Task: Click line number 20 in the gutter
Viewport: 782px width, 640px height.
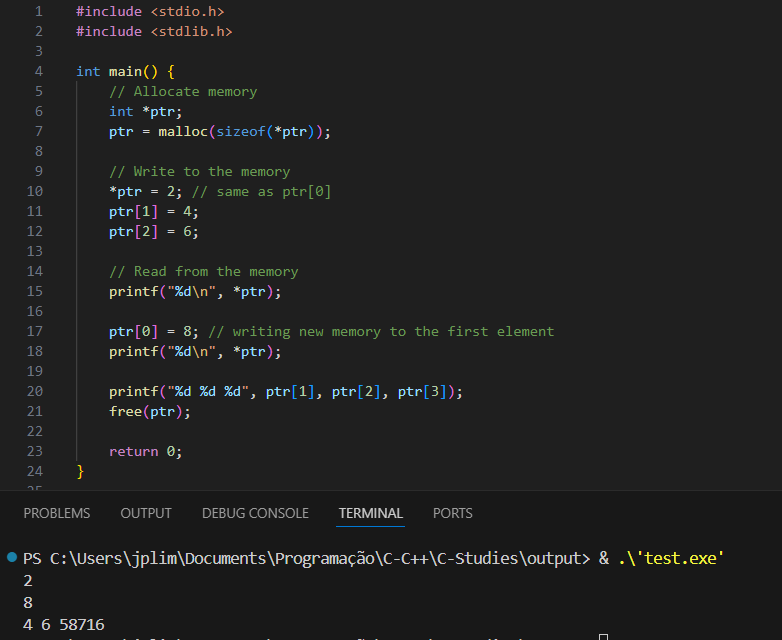Action: coord(34,391)
